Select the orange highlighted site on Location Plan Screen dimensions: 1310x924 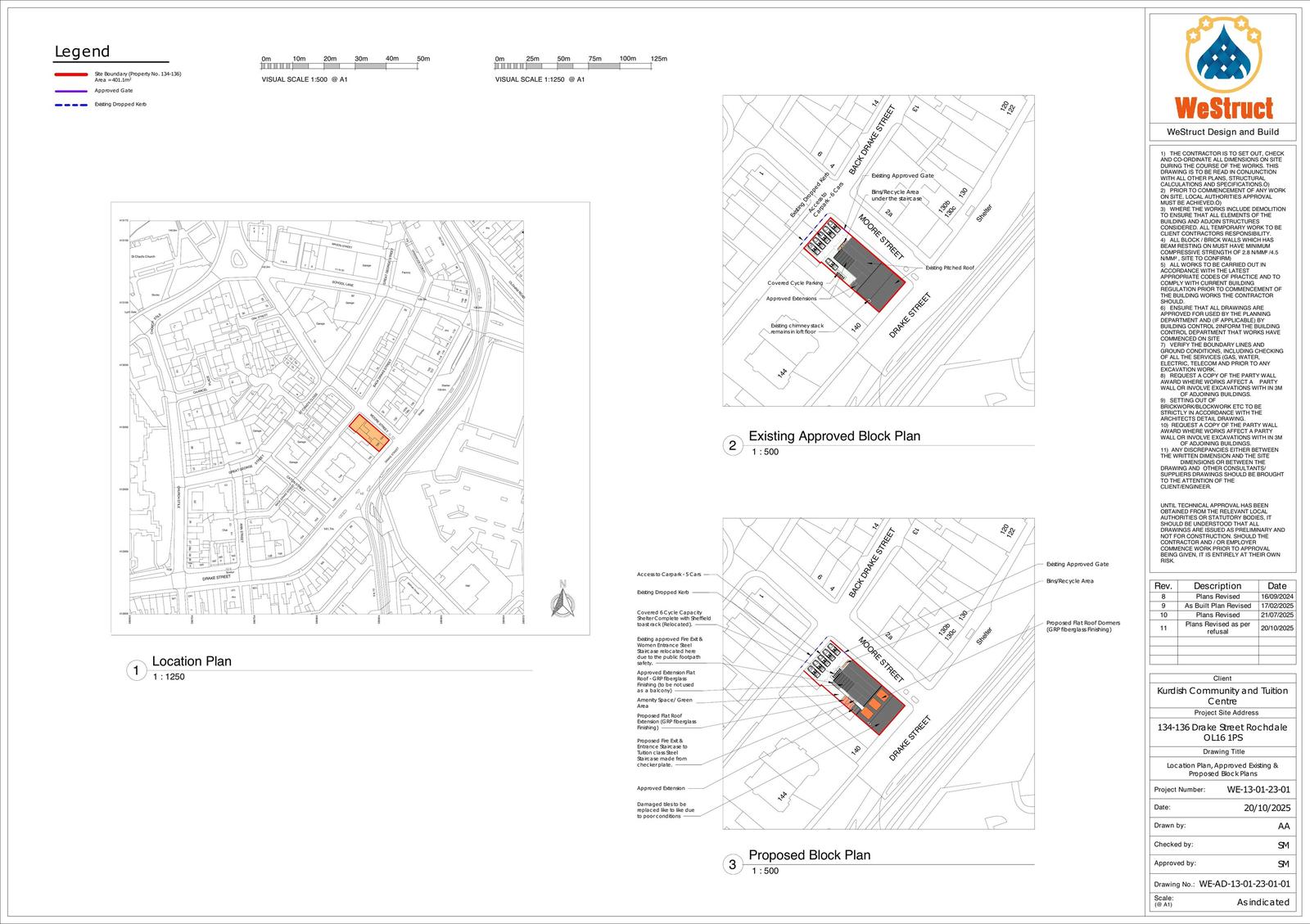(x=369, y=432)
